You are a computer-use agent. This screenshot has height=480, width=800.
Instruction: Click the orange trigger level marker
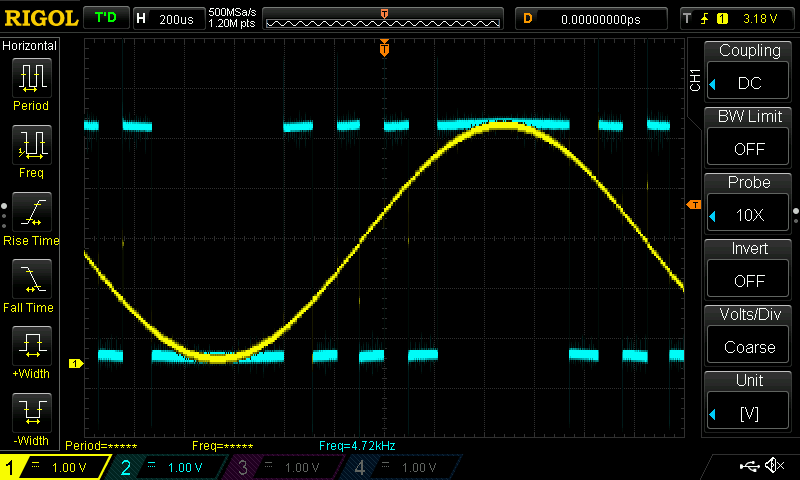(693, 205)
